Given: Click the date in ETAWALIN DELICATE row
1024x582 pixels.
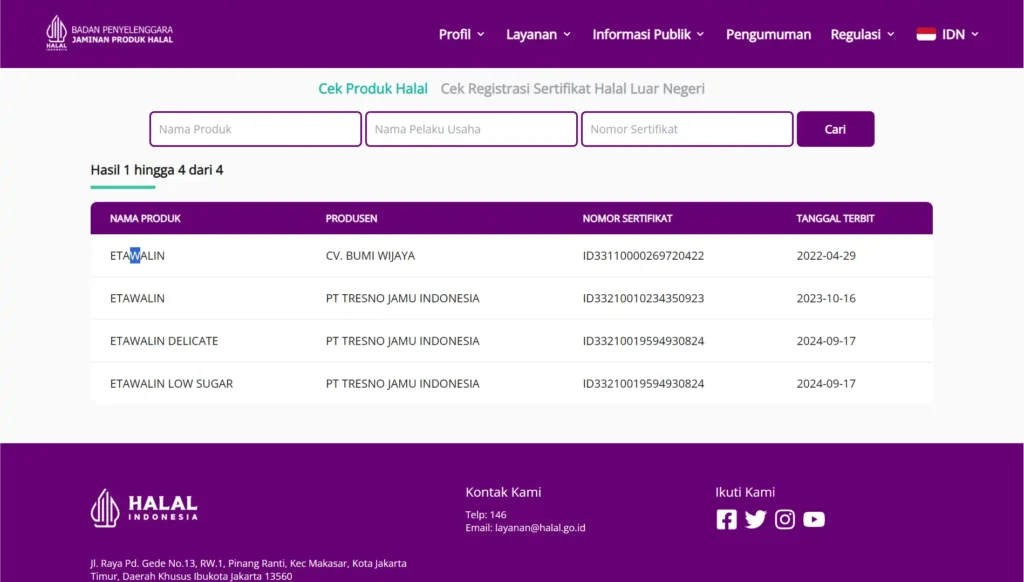Looking at the screenshot, I should coord(826,340).
